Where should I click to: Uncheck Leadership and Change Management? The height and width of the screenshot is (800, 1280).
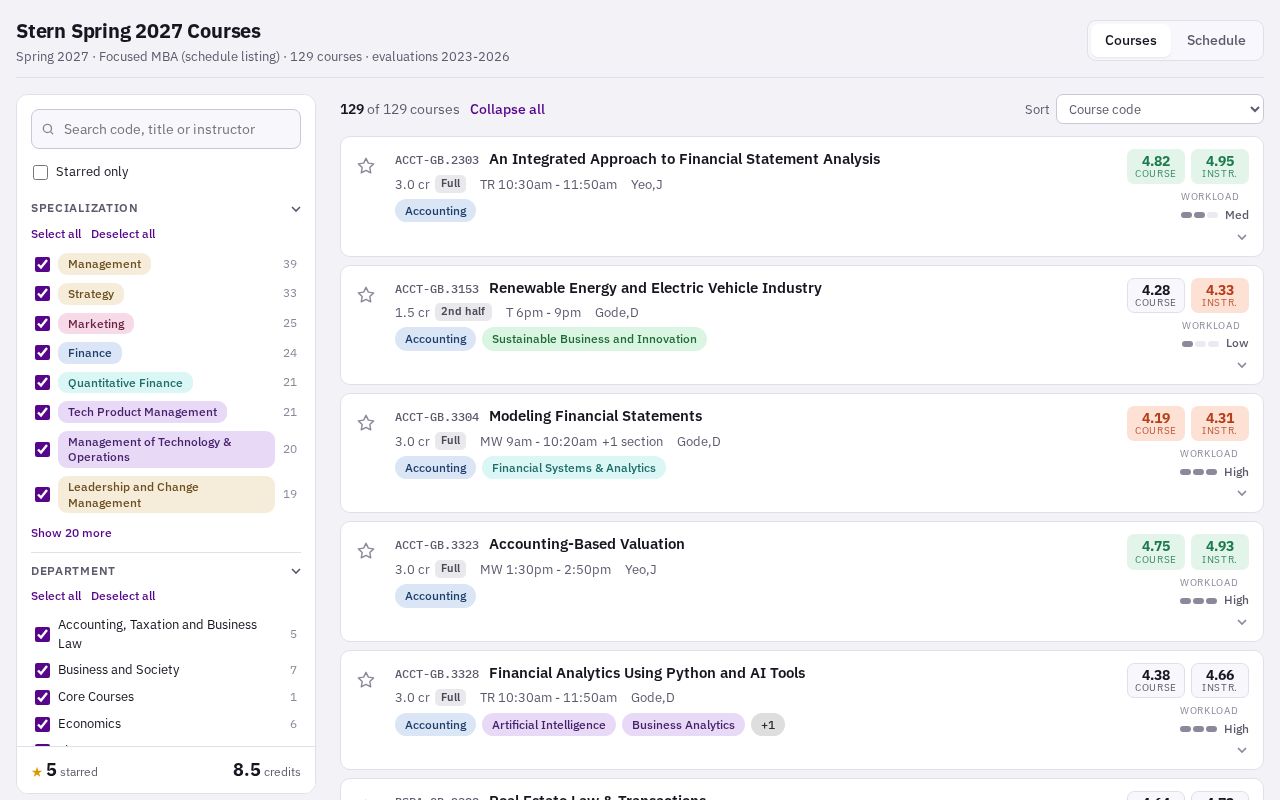(42, 494)
